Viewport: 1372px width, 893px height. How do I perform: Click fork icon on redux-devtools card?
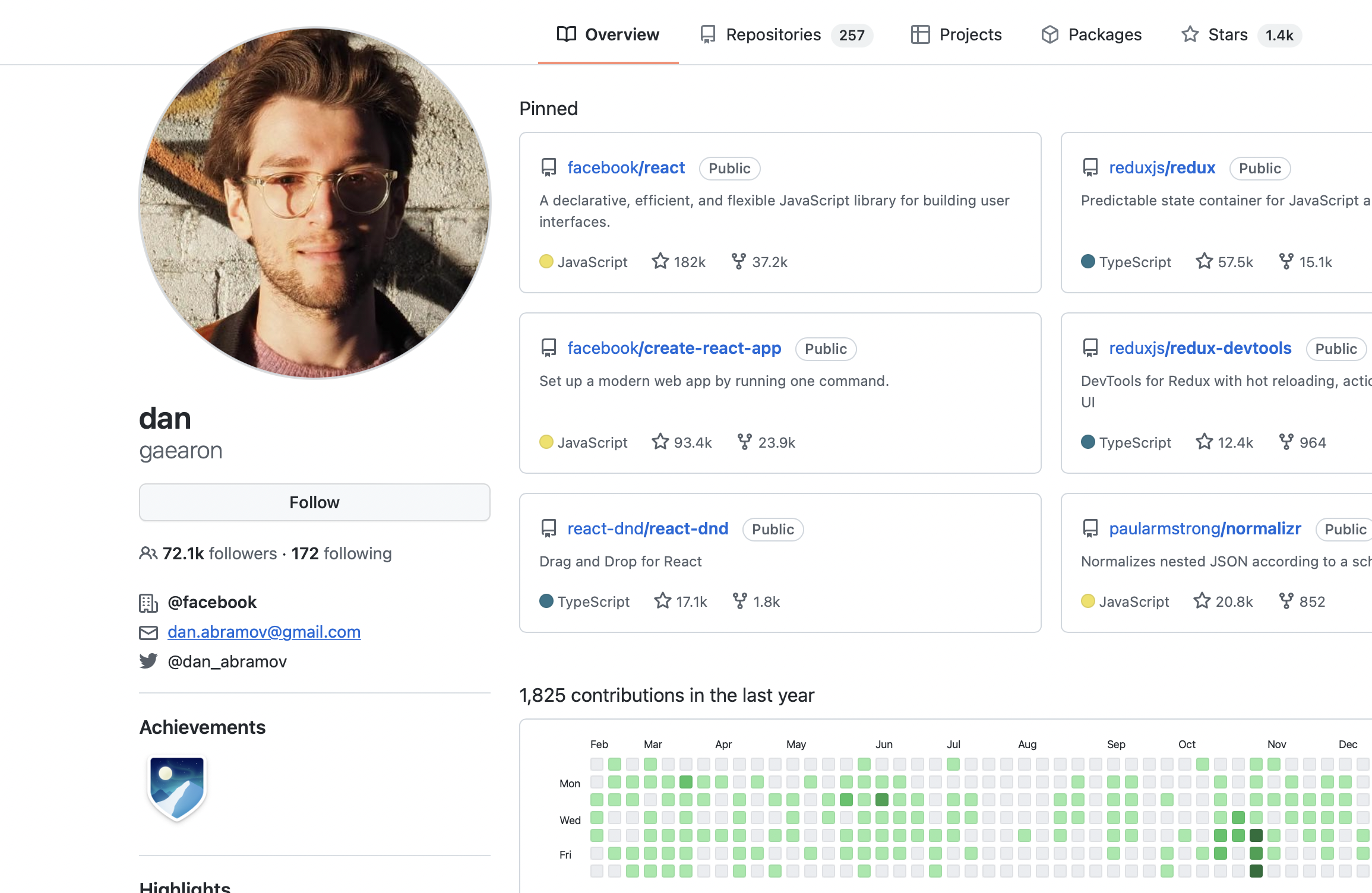click(1286, 442)
